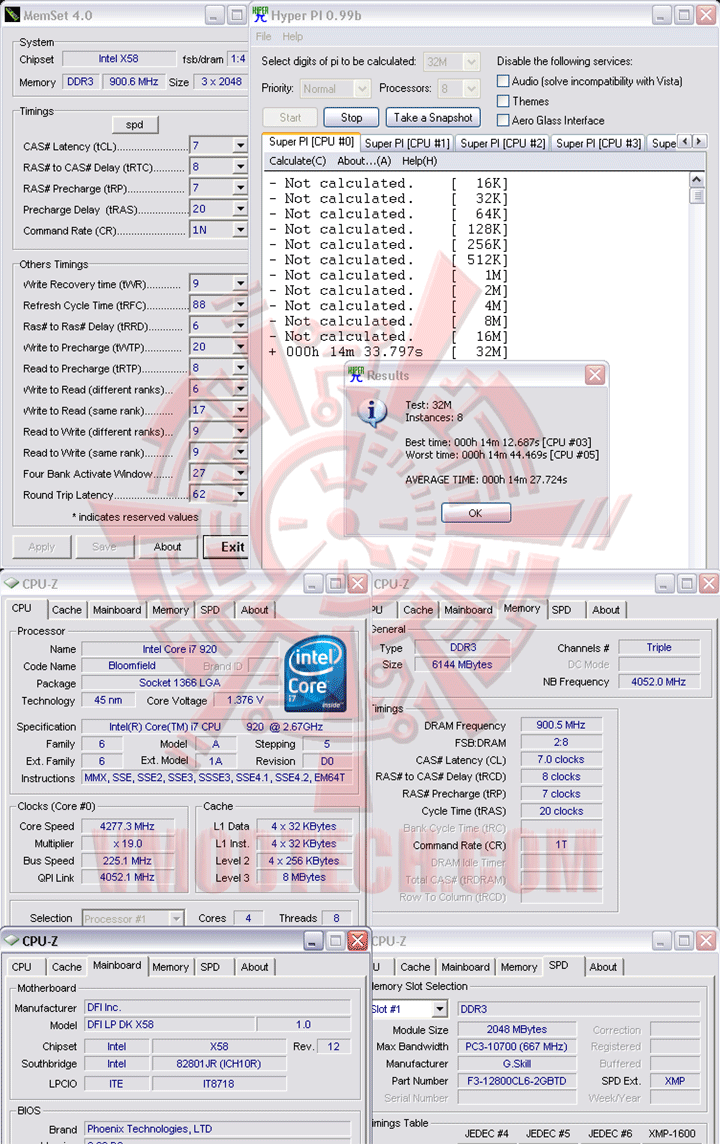
Task: Open the RAS# Precharge (tRP) dropdown
Action: point(240,188)
